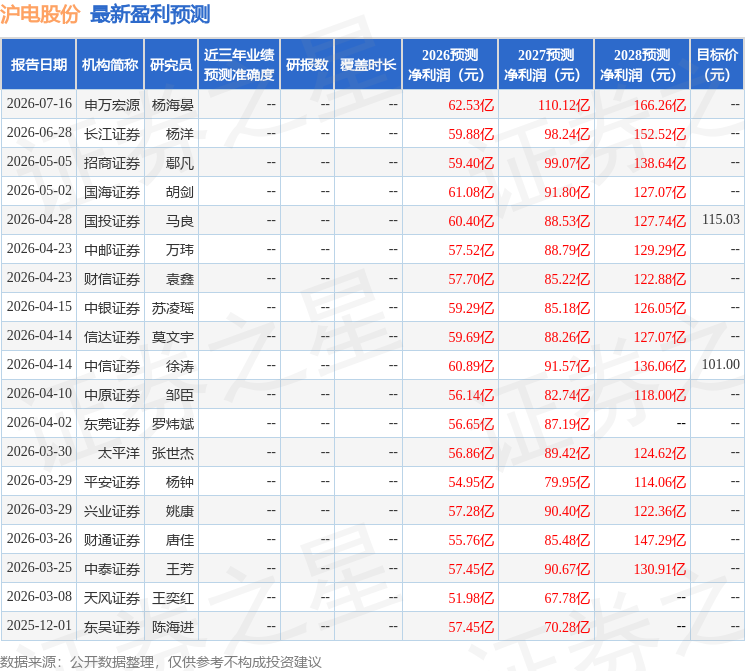Select the 中信证券 institution cell
This screenshot has width=745, height=671.
(x=112, y=366)
